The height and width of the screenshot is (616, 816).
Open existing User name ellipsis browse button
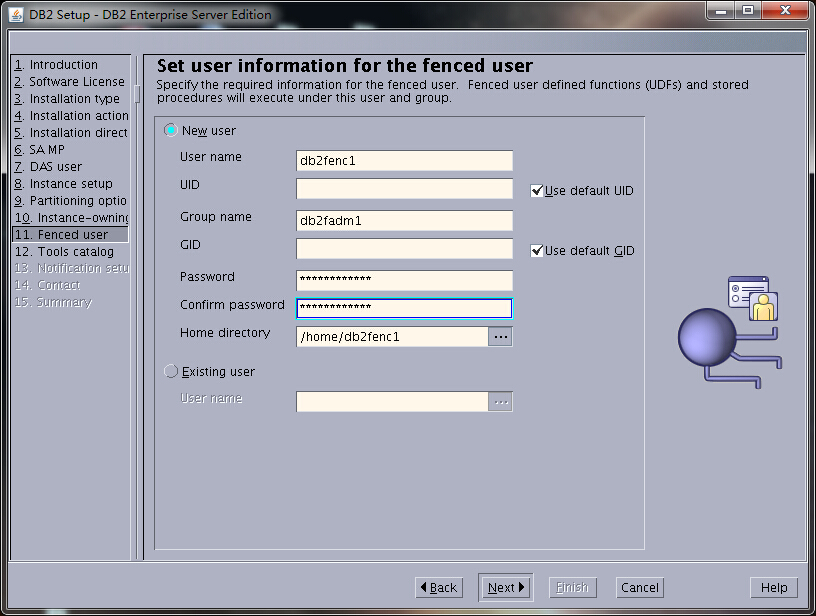(x=501, y=402)
